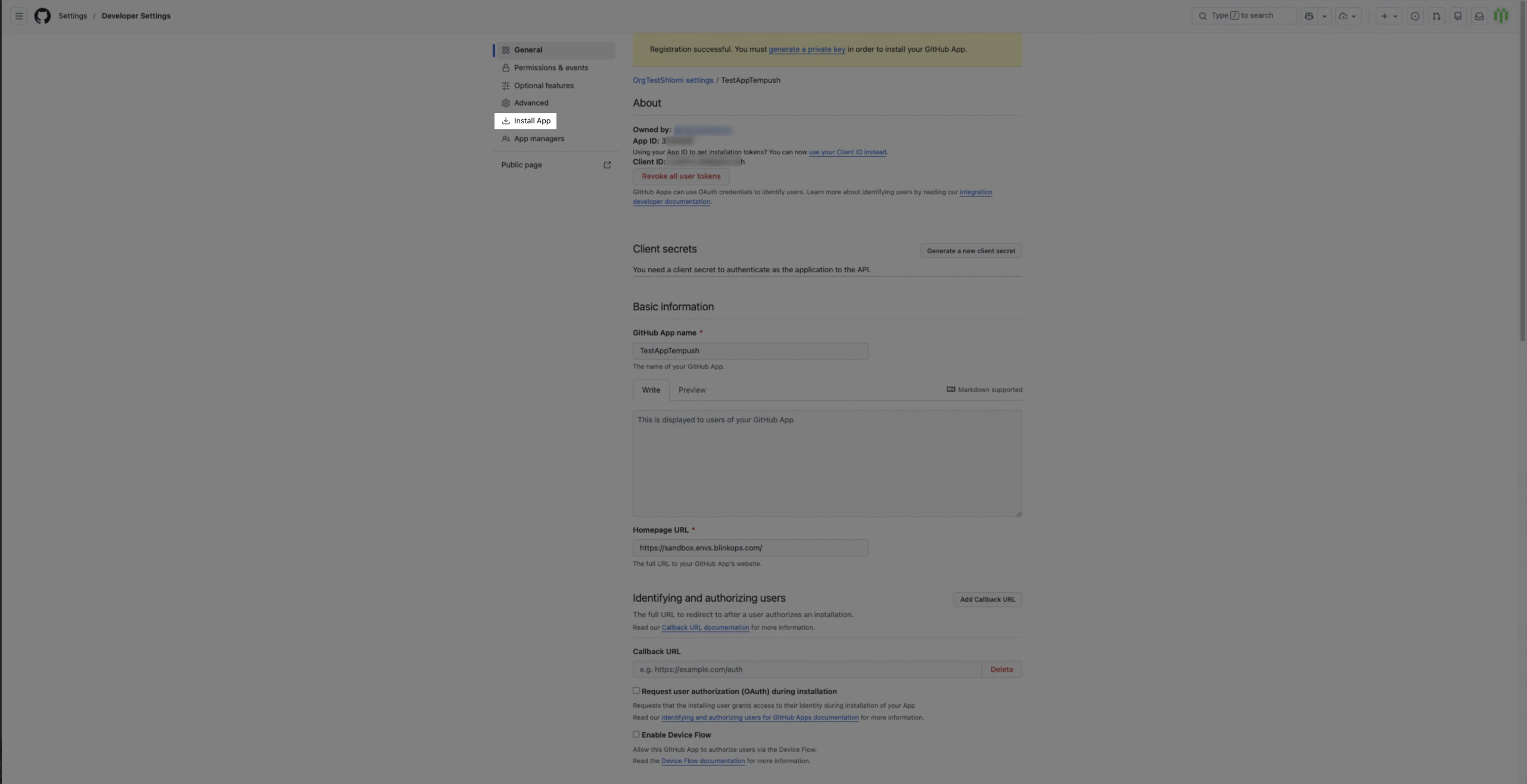Click inside the app description textarea
This screenshot has height=784, width=1527.
827,463
